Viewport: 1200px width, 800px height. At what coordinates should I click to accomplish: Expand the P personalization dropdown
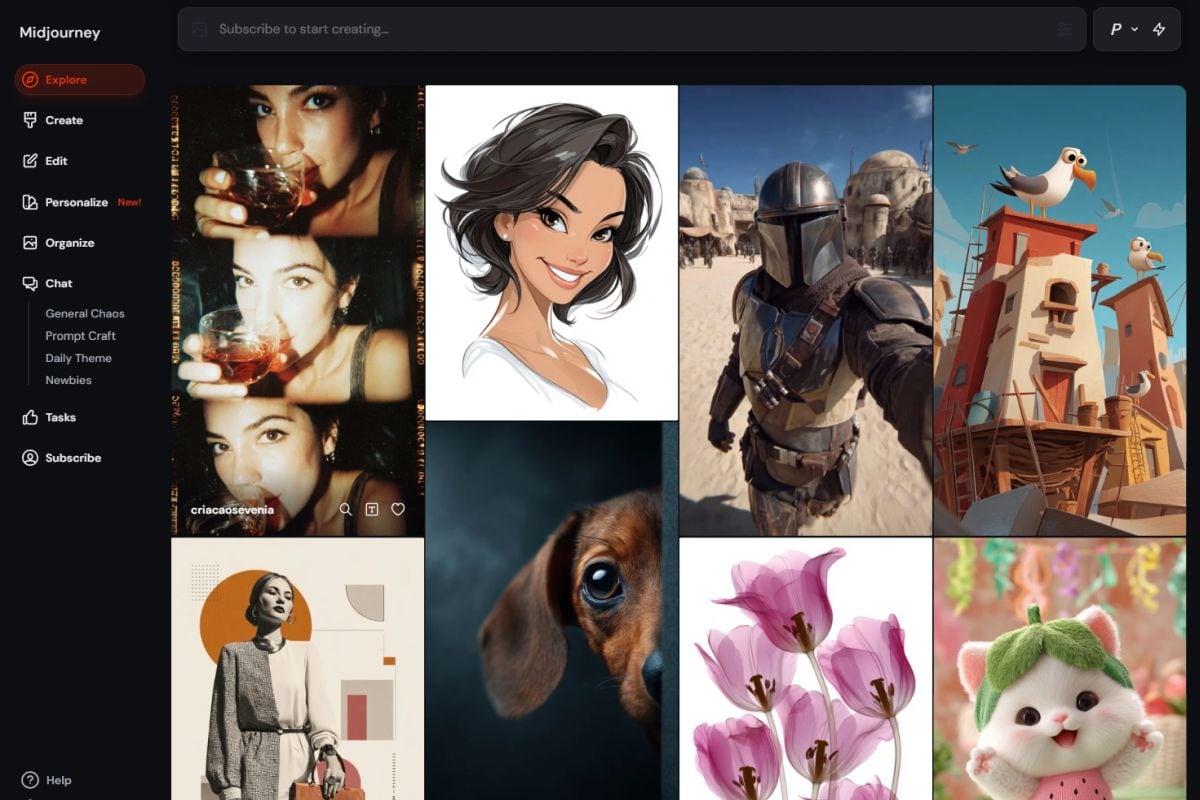click(x=1124, y=29)
